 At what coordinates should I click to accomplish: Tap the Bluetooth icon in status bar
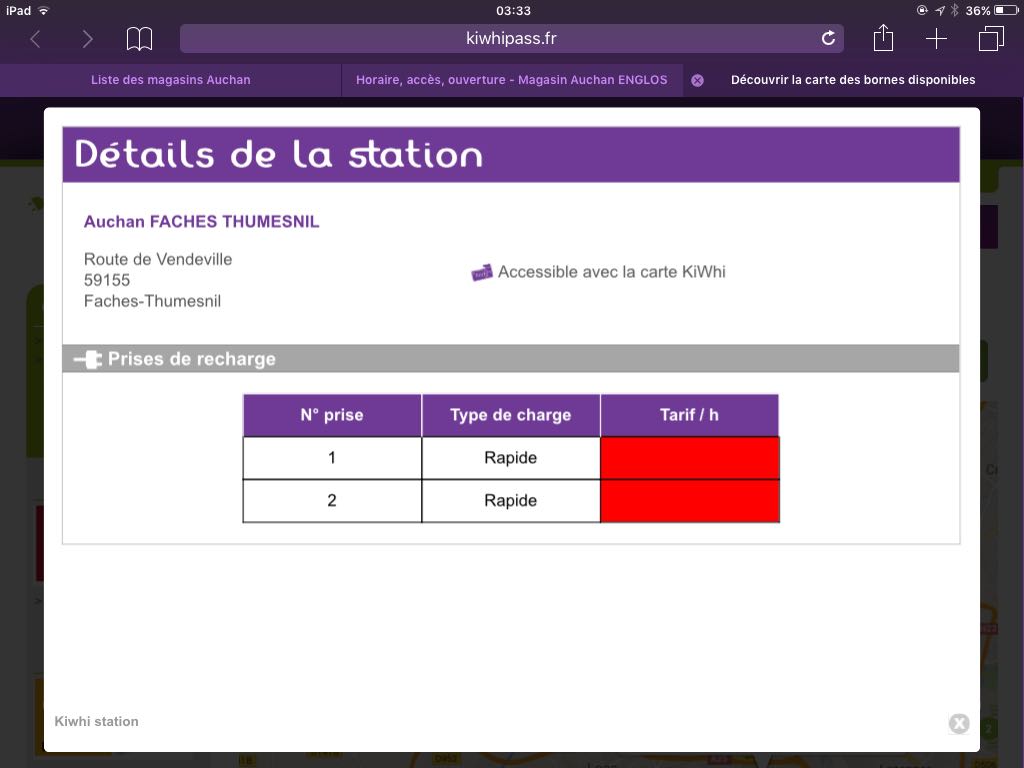pyautogui.click(x=954, y=10)
